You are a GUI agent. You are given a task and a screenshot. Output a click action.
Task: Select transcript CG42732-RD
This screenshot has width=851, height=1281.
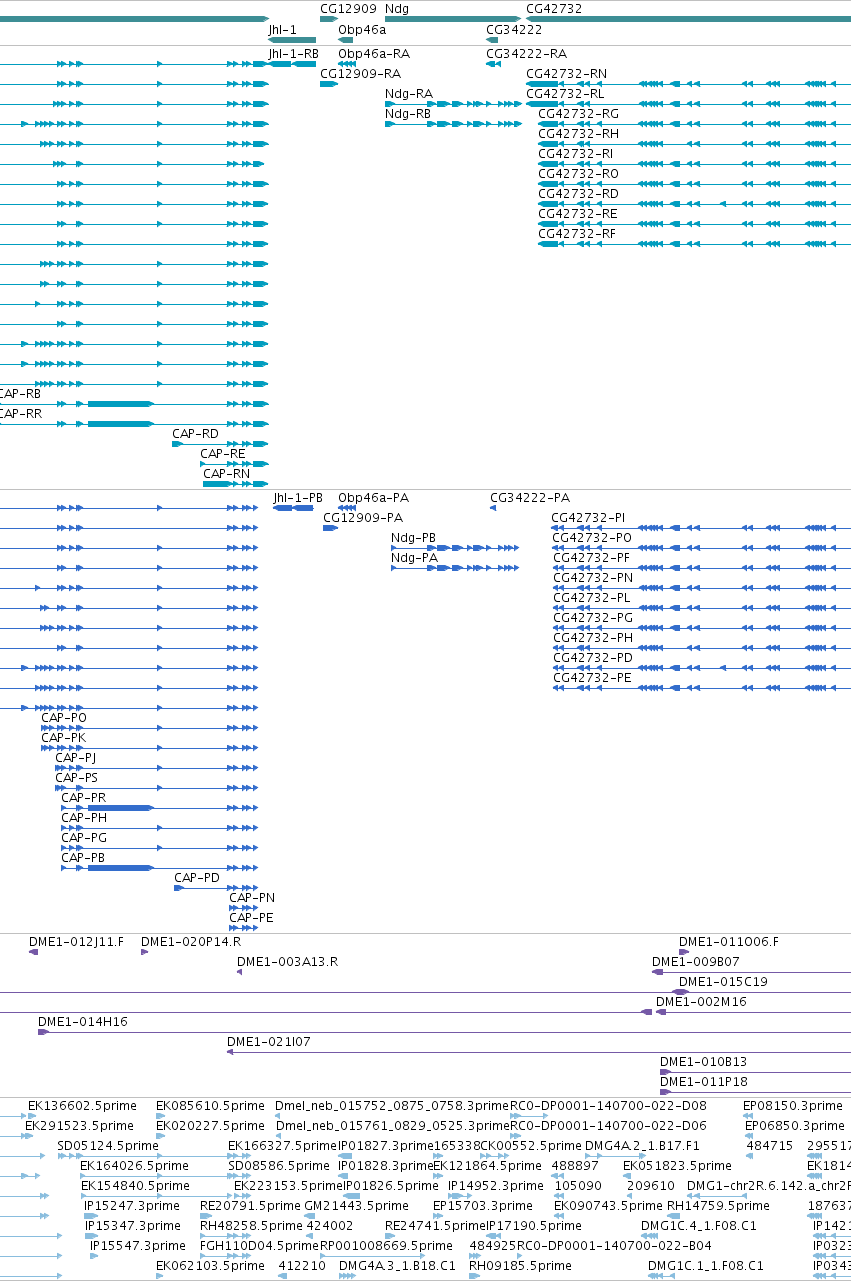coord(578,193)
